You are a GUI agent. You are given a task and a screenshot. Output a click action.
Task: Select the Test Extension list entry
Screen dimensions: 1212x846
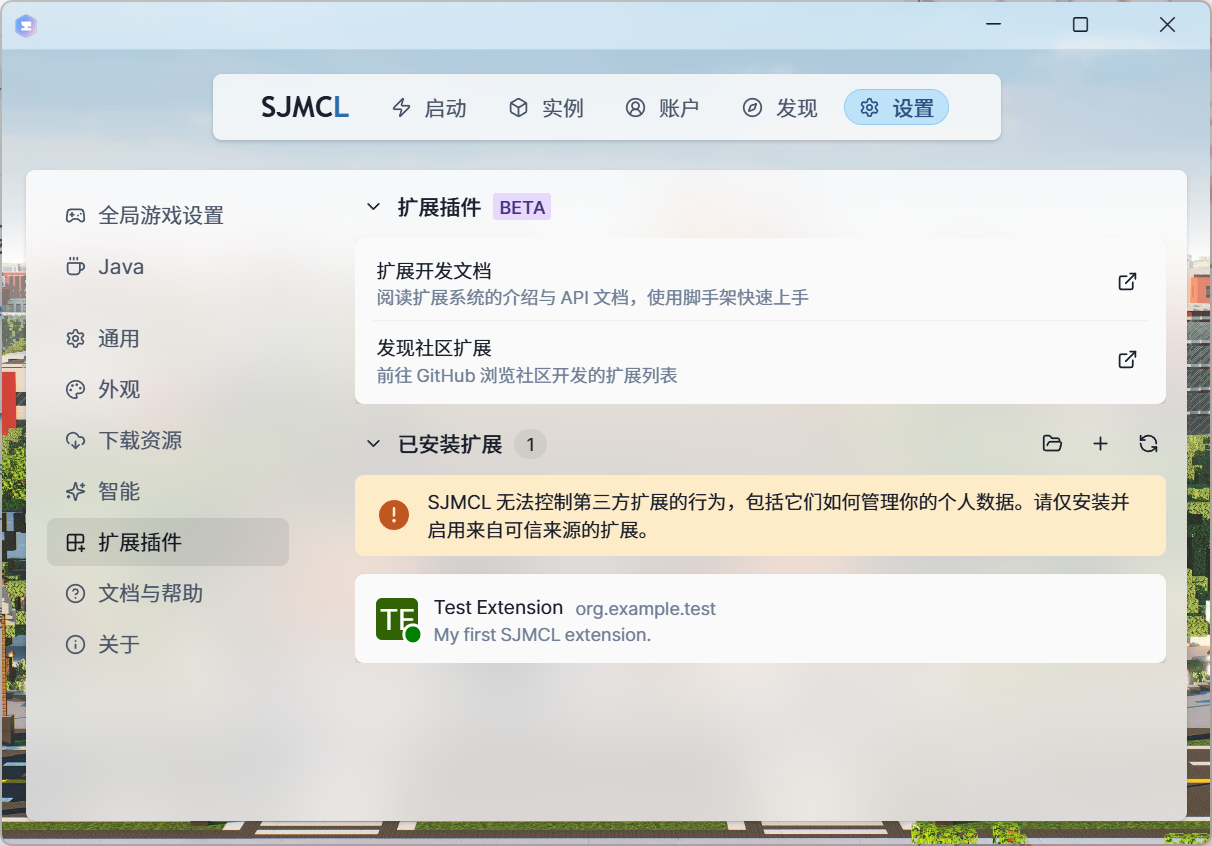click(x=760, y=619)
